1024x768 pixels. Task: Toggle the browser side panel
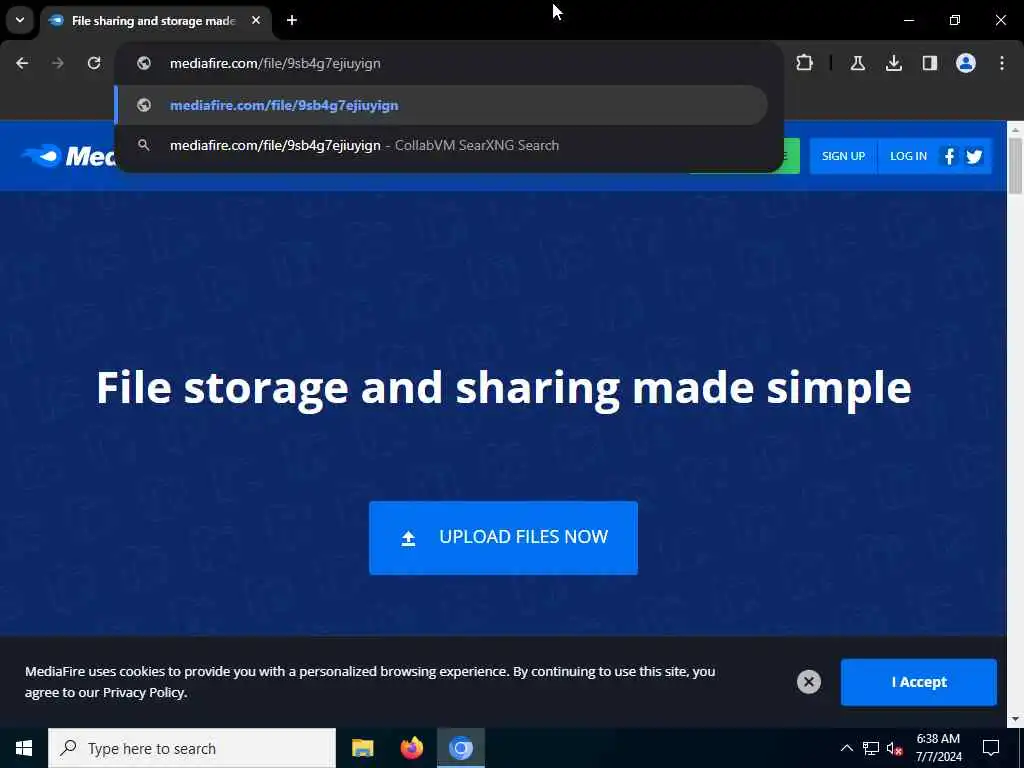pos(929,63)
